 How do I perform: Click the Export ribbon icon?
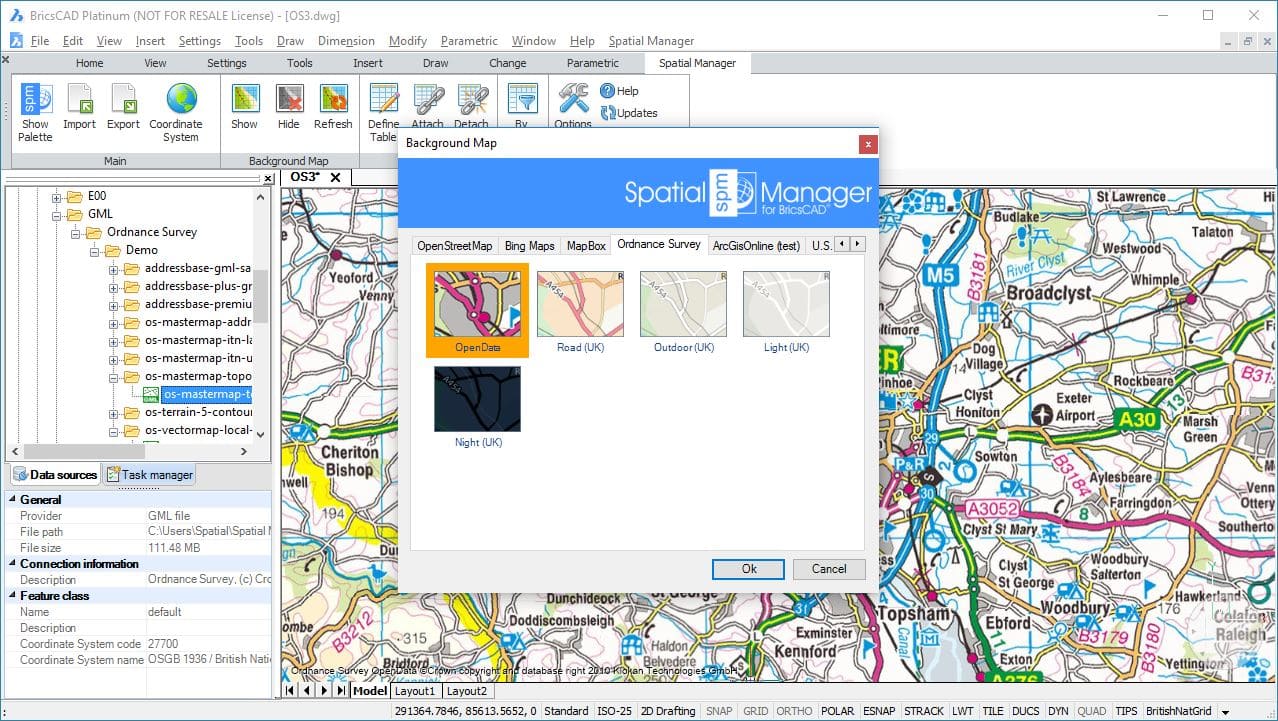[x=124, y=98]
